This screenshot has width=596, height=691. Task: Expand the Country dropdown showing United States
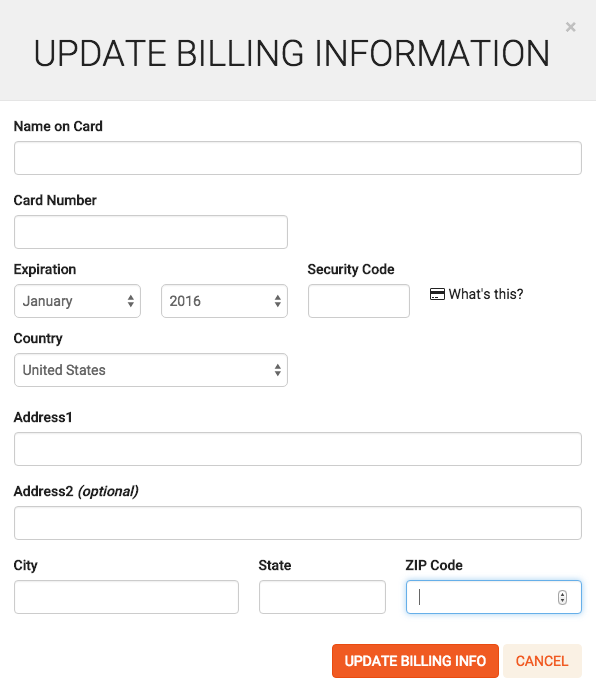click(x=151, y=370)
